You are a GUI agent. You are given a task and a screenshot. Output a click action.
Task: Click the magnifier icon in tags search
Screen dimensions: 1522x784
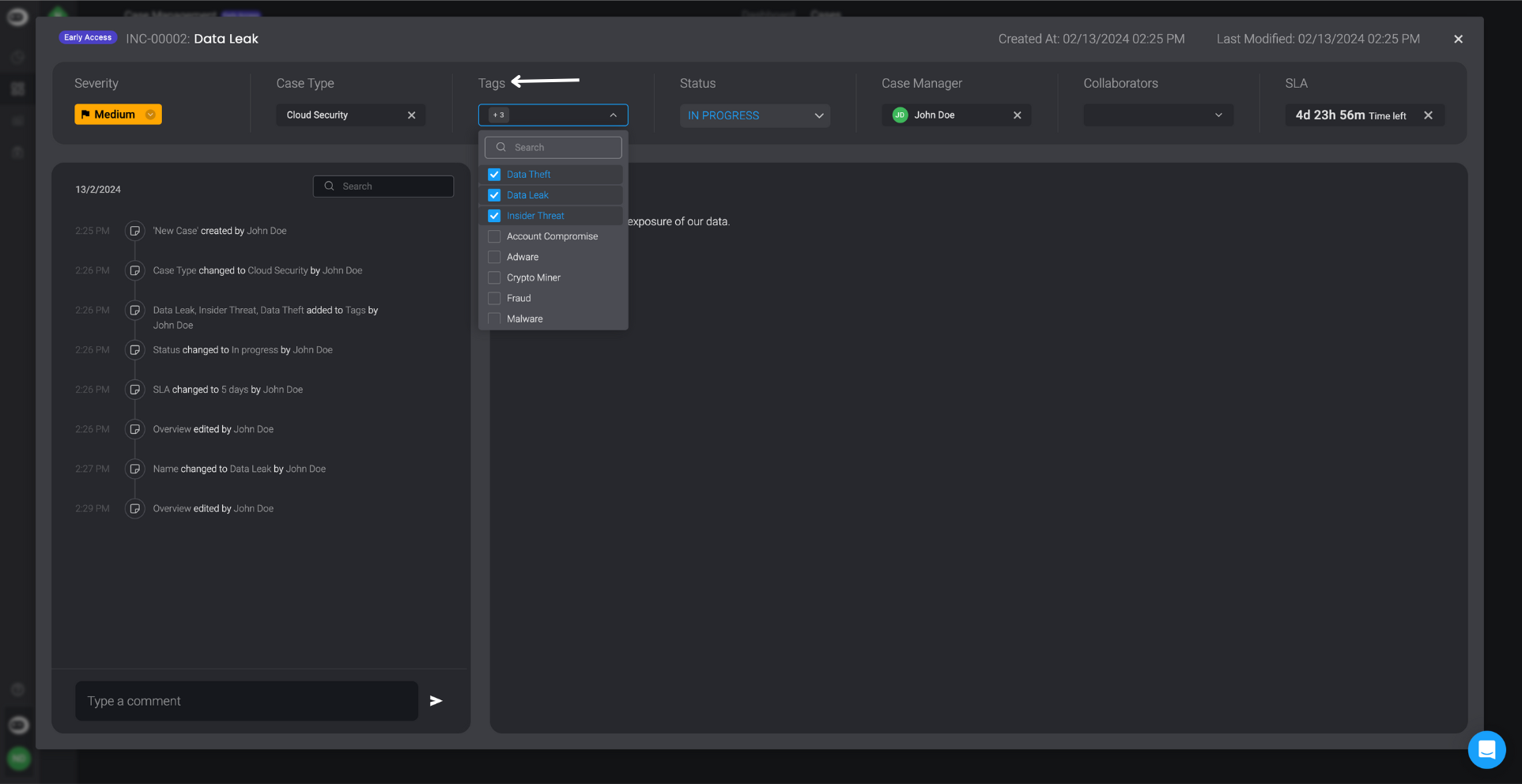tap(500, 147)
